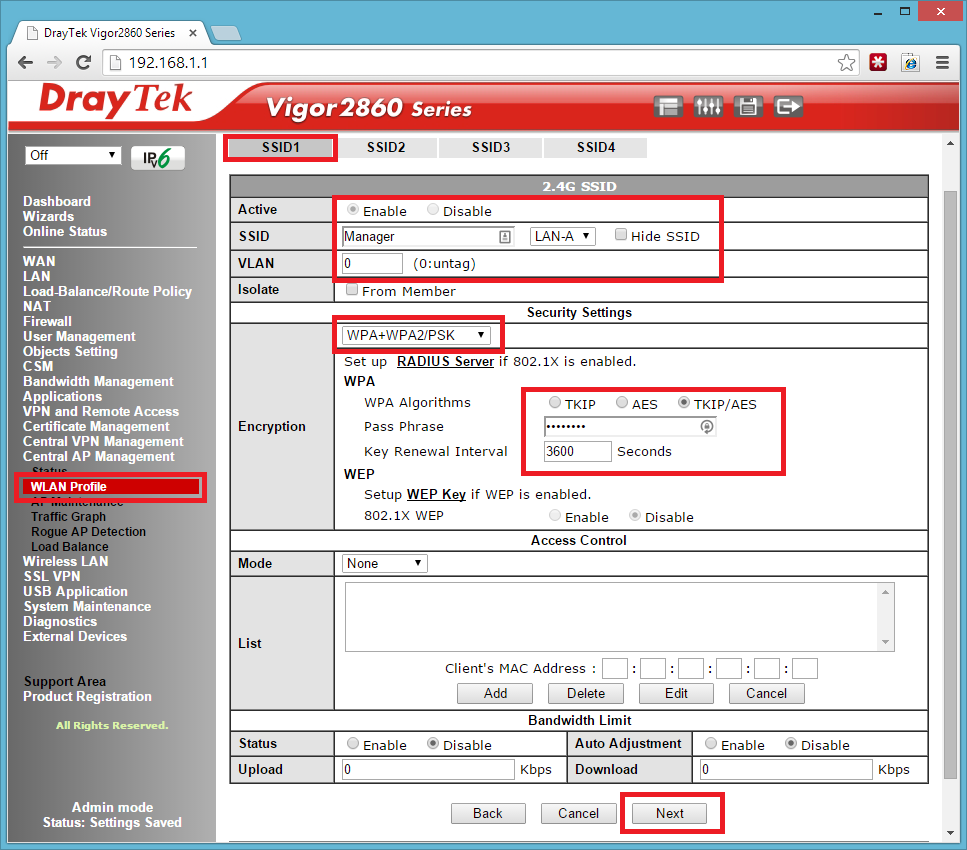Image resolution: width=967 pixels, height=850 pixels.
Task: Click the Back button
Action: 488,814
